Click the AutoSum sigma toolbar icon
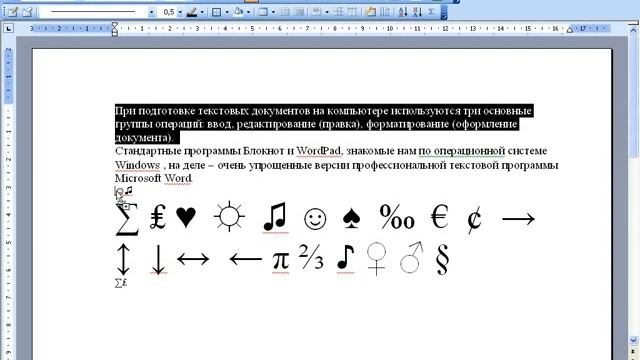640x360 pixels. [431, 12]
